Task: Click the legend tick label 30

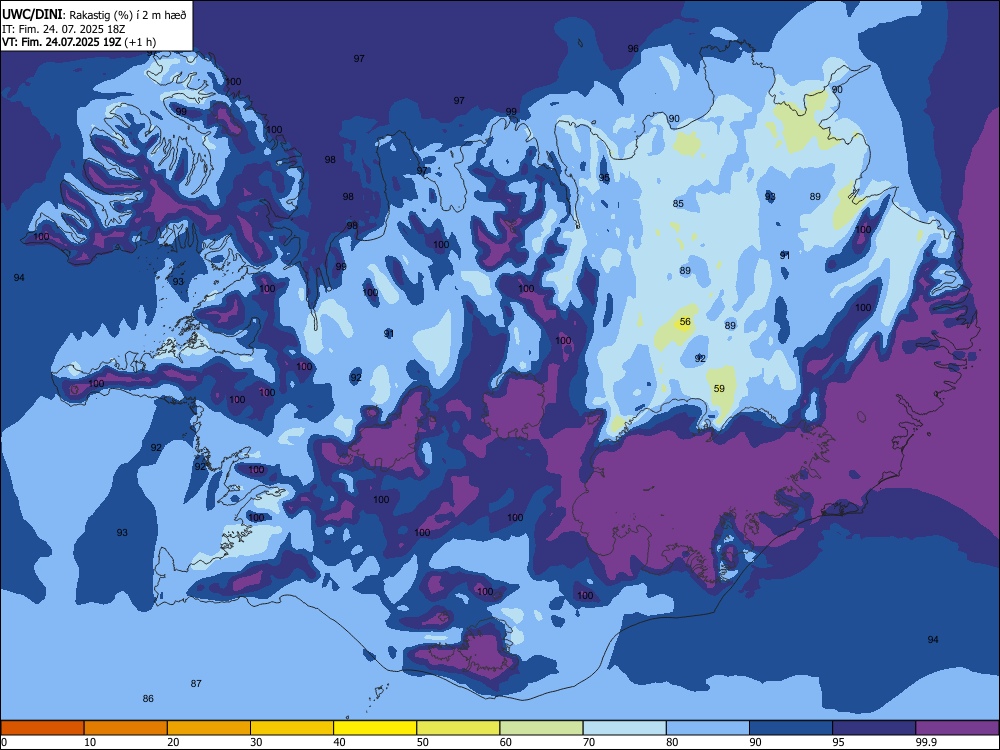Action: pyautogui.click(x=256, y=742)
